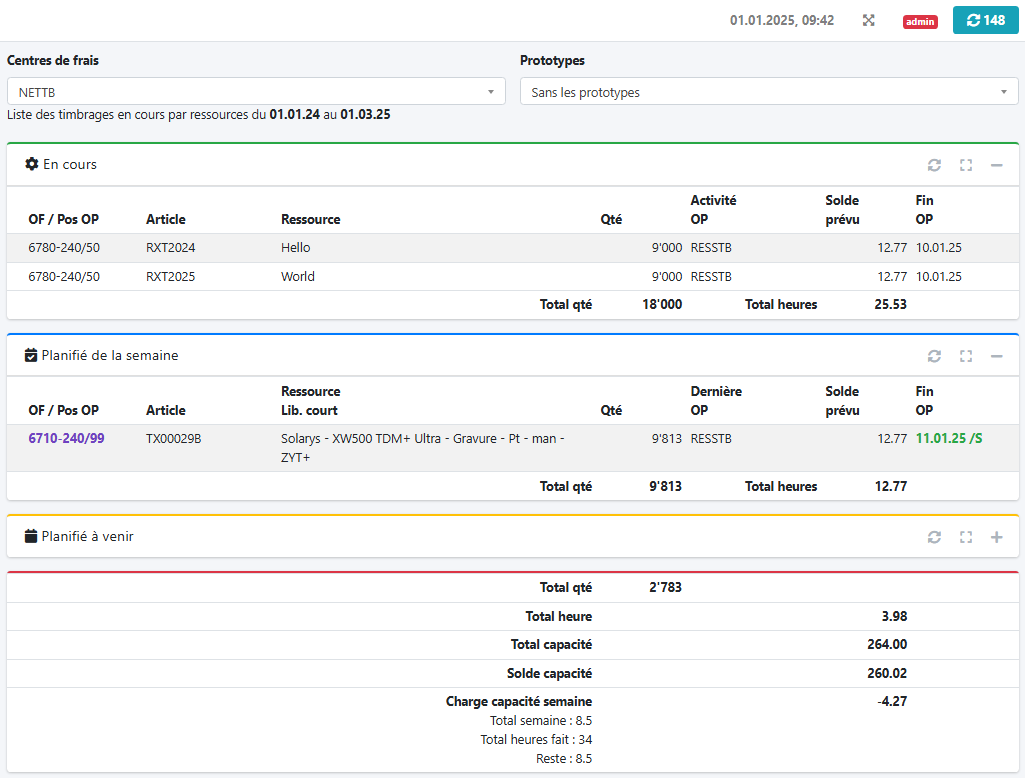Click the green 11.01.25 /S date

click(949, 438)
